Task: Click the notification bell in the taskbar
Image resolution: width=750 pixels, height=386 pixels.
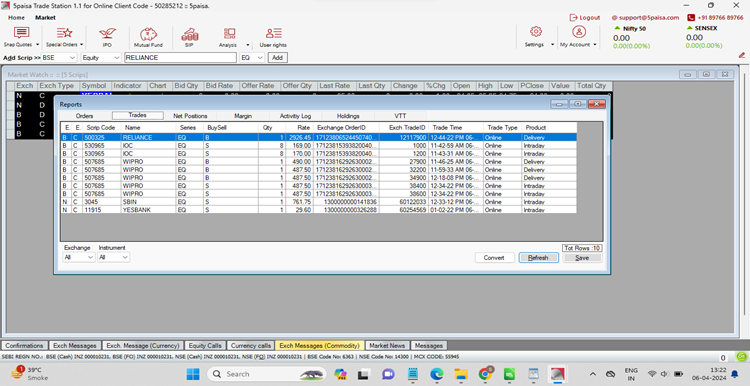Action: 735,374
